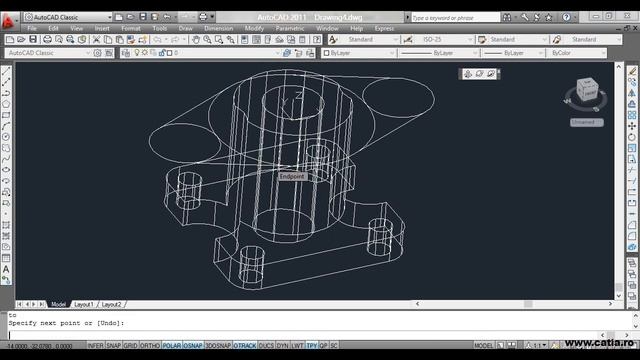The width and height of the screenshot is (640, 360).
Task: Cut selection with the scissors icon
Action: (x=96, y=40)
